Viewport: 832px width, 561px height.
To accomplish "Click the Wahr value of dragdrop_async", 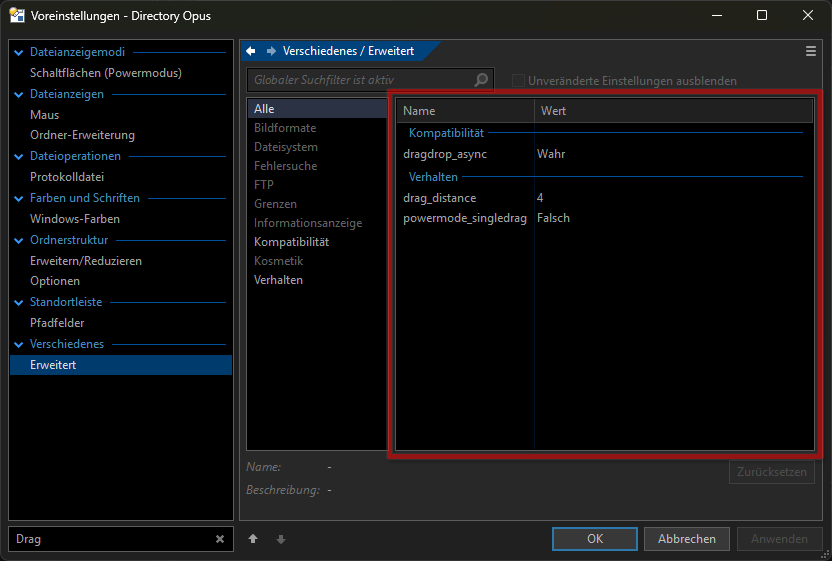I will pos(551,154).
